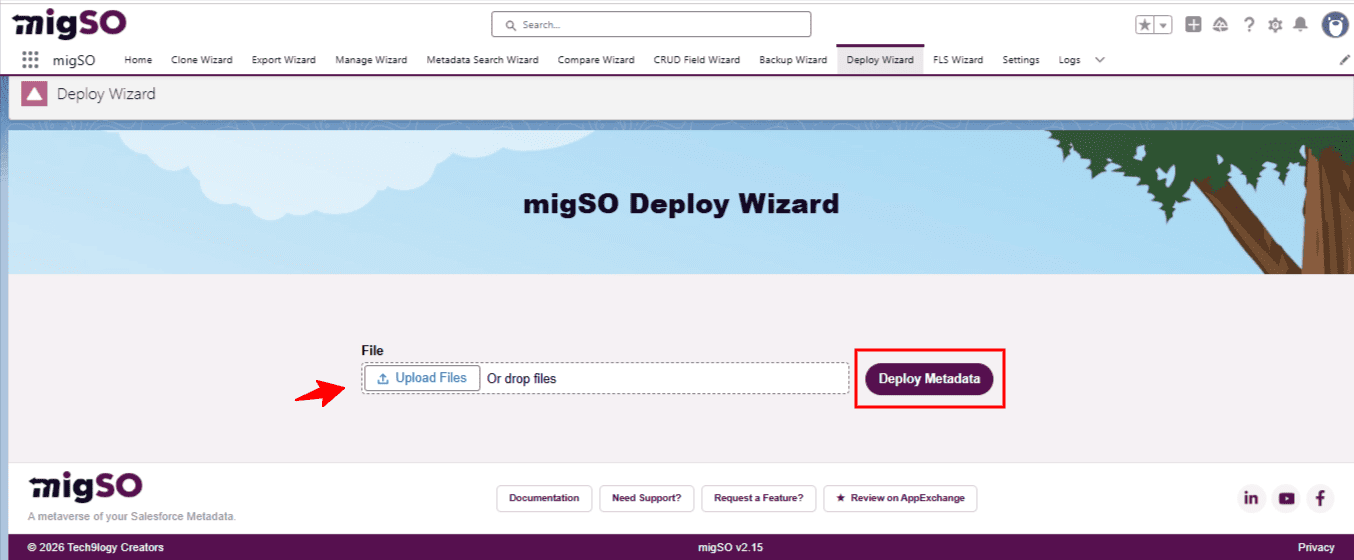
Task: Open the Clone Wizard tab
Action: (202, 60)
